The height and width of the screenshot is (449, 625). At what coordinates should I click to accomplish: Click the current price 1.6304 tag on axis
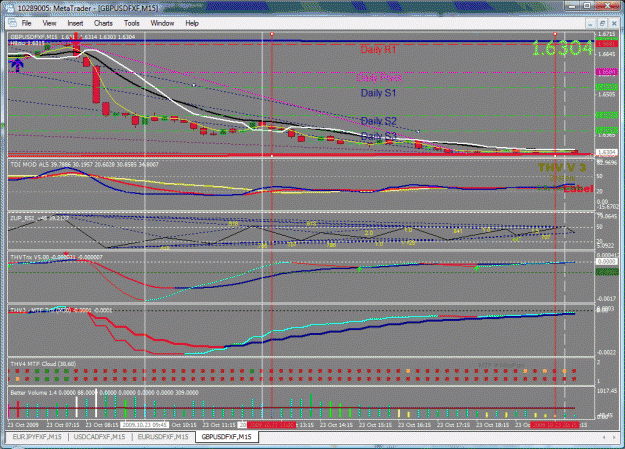pos(606,152)
